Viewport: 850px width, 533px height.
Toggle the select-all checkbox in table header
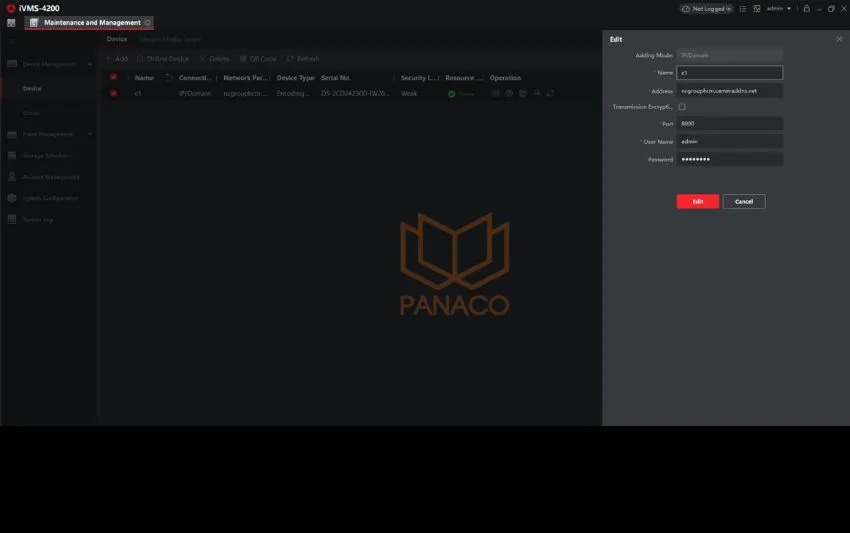click(114, 77)
